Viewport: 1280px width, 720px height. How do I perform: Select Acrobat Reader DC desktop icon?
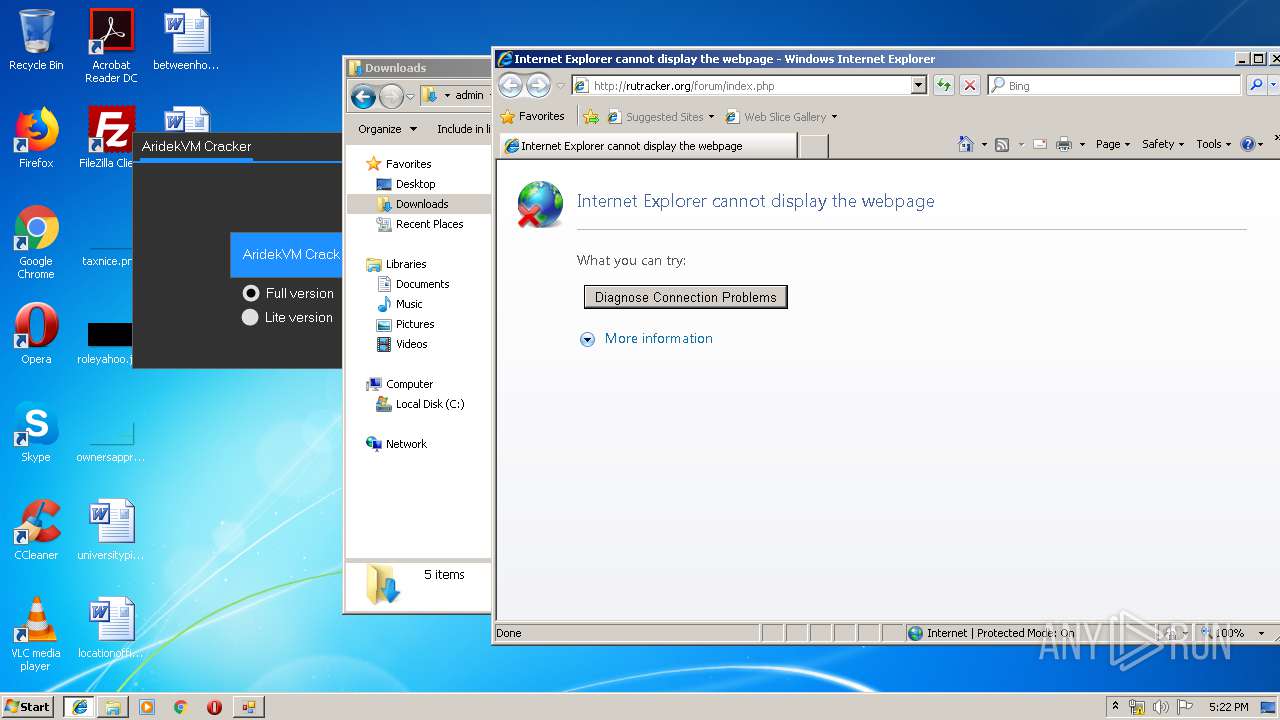[x=111, y=46]
